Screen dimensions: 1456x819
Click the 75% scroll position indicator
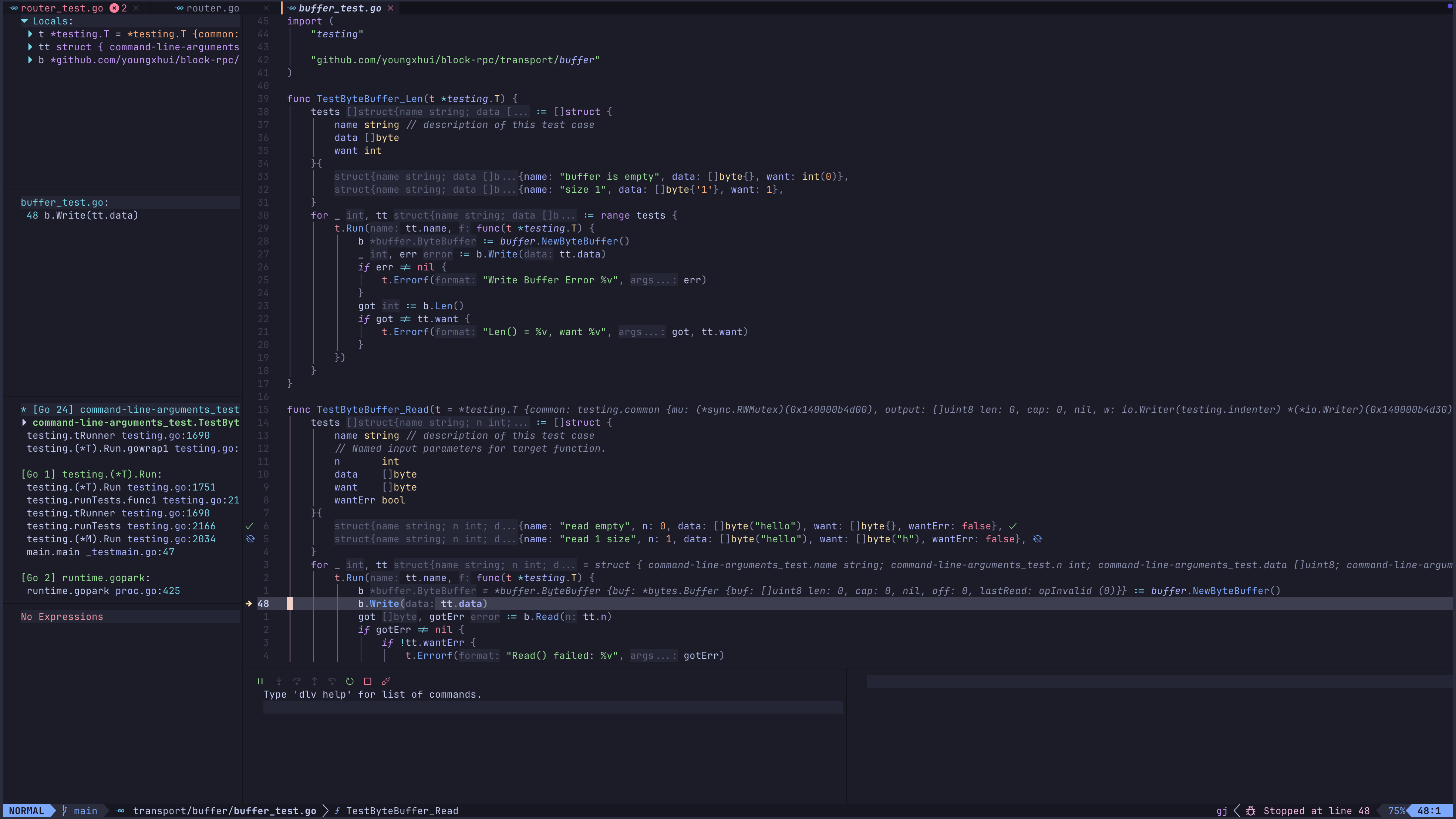point(1396,810)
